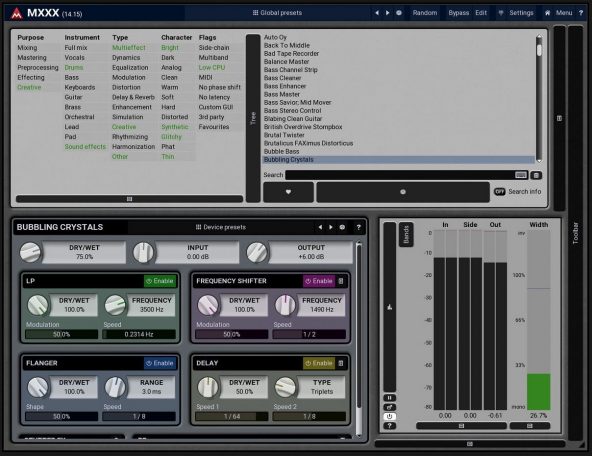
Task: Open the help question mark in title bar
Action: point(581,13)
